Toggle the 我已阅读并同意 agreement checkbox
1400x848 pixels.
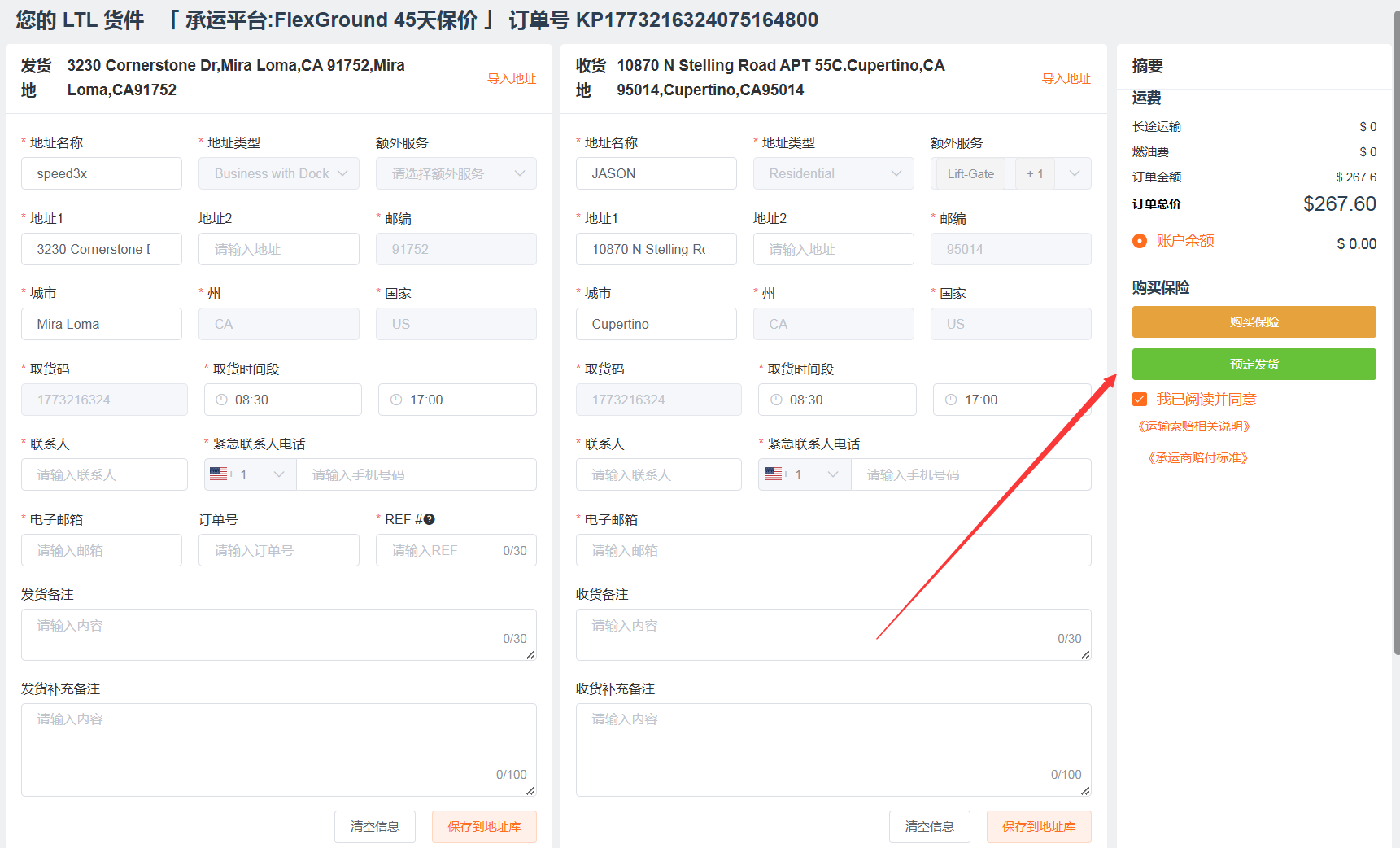(1140, 400)
